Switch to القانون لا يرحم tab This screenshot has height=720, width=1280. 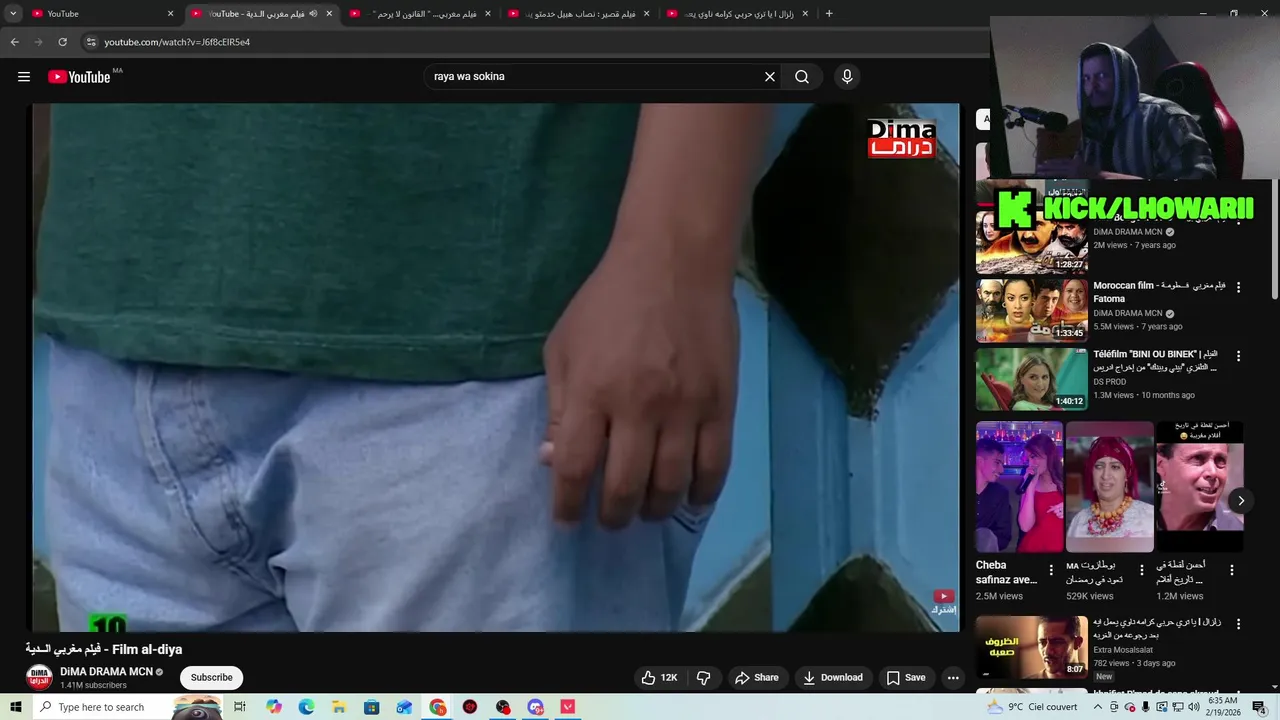pyautogui.click(x=420, y=14)
